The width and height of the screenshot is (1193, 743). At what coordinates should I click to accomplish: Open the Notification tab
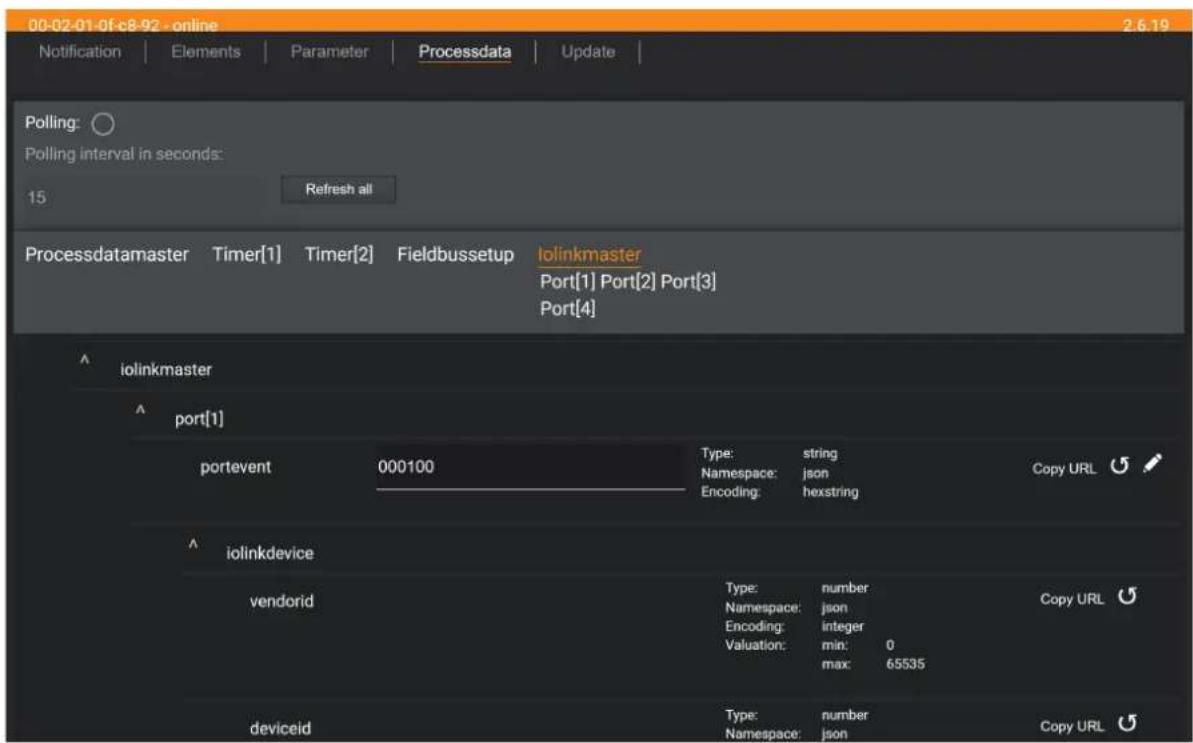(80, 52)
